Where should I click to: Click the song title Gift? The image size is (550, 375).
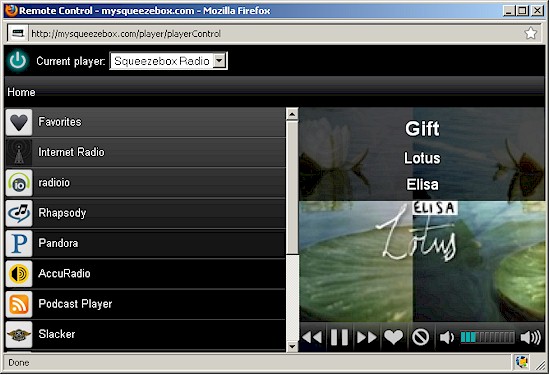point(422,129)
